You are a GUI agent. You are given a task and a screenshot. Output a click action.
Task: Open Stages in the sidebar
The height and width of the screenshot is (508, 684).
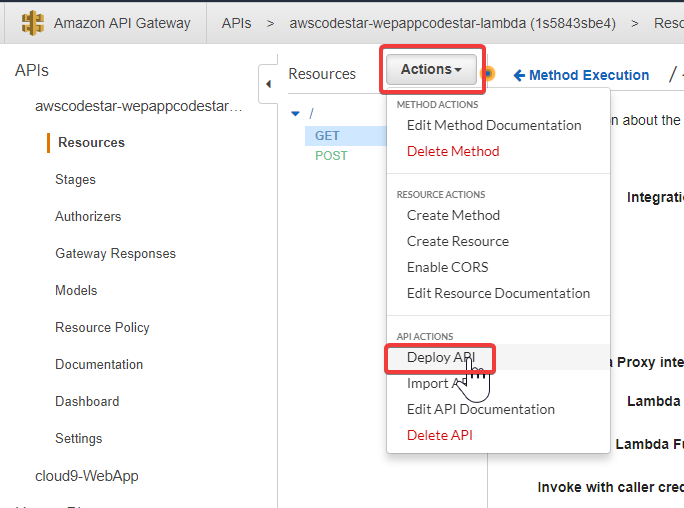click(x=75, y=180)
